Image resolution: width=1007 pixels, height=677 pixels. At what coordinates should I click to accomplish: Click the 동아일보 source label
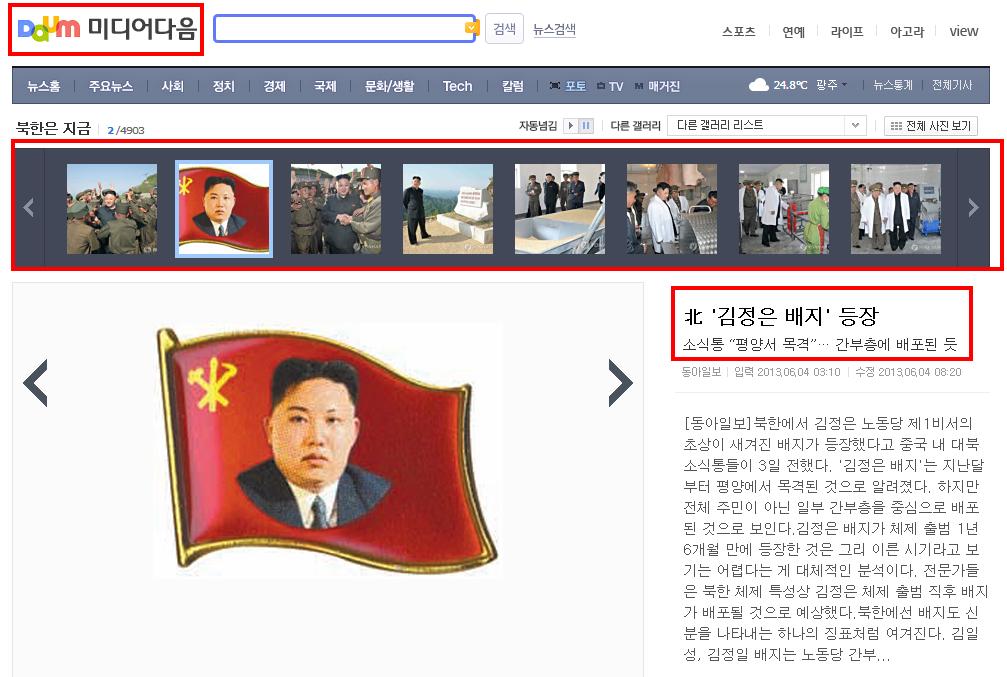pos(701,372)
